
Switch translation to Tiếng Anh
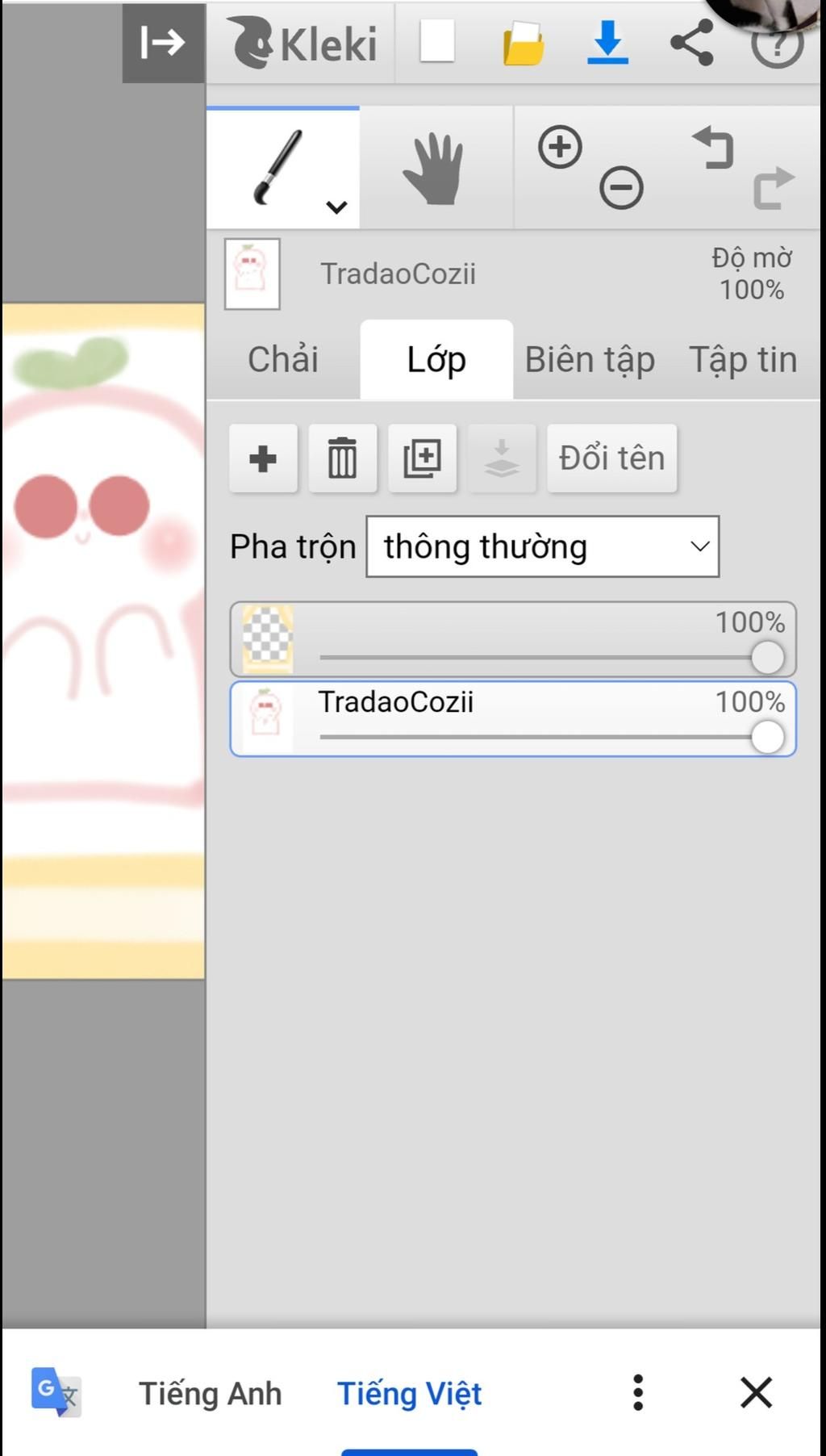point(210,1394)
